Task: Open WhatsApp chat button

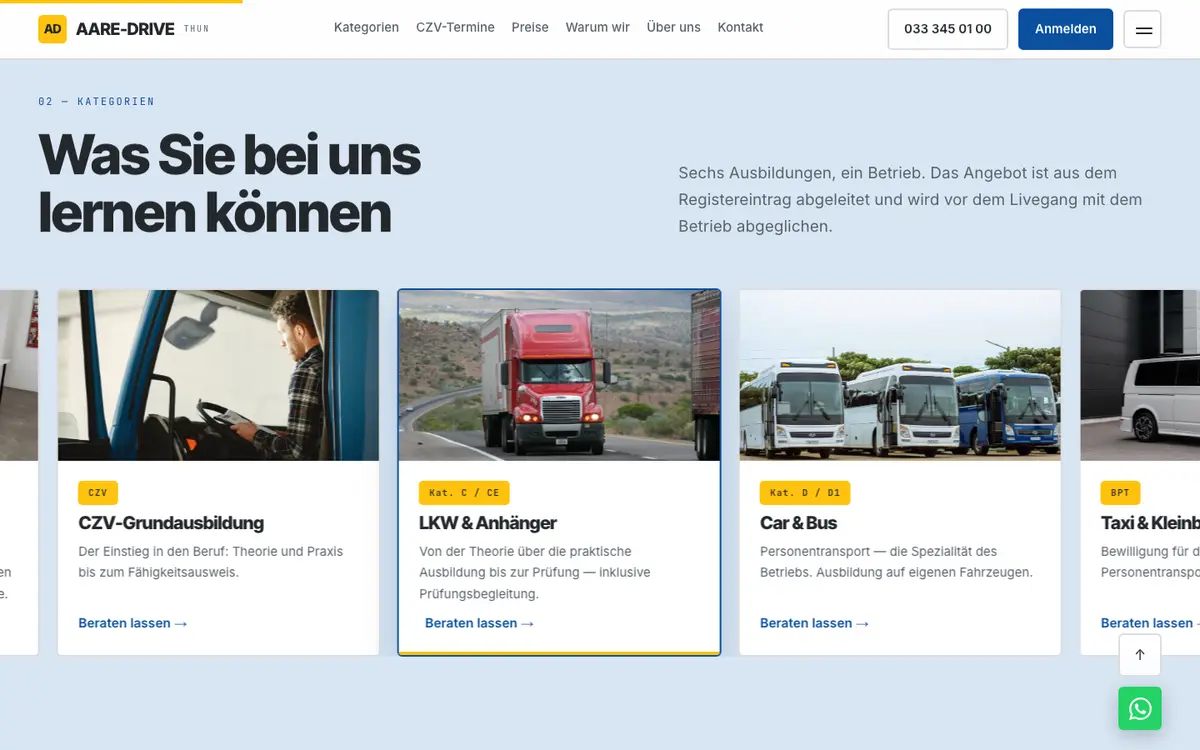Action: coord(1140,709)
